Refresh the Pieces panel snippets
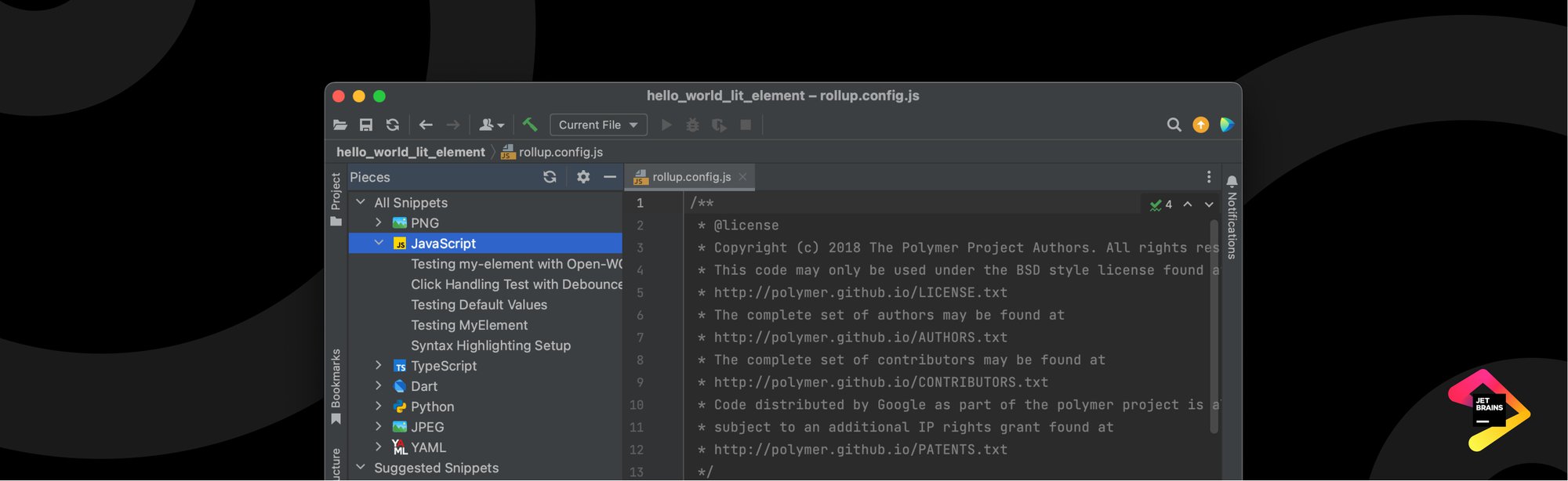Image resolution: width=1568 pixels, height=481 pixels. (550, 177)
